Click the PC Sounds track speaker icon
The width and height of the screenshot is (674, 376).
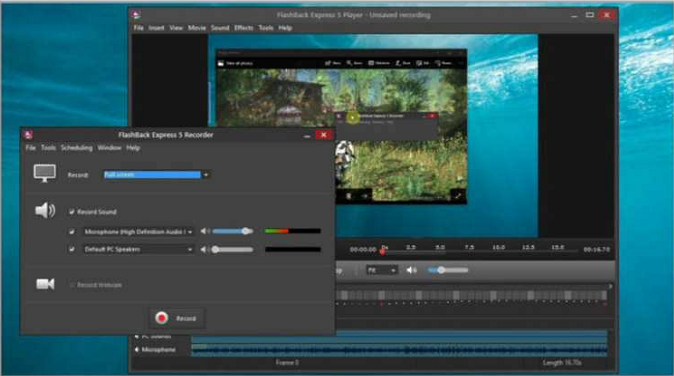(137, 336)
